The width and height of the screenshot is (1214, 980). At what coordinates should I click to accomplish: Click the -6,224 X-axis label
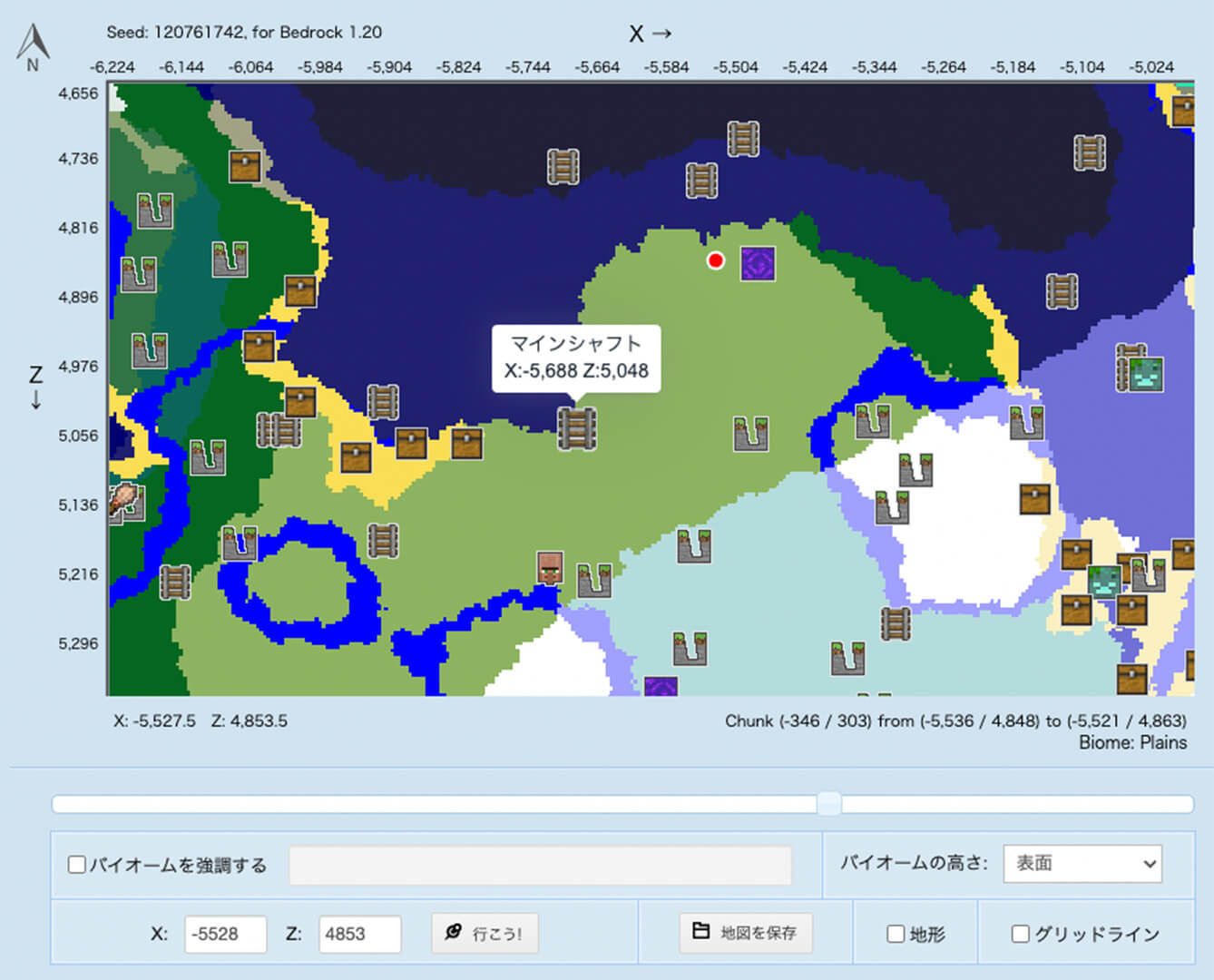[x=113, y=67]
